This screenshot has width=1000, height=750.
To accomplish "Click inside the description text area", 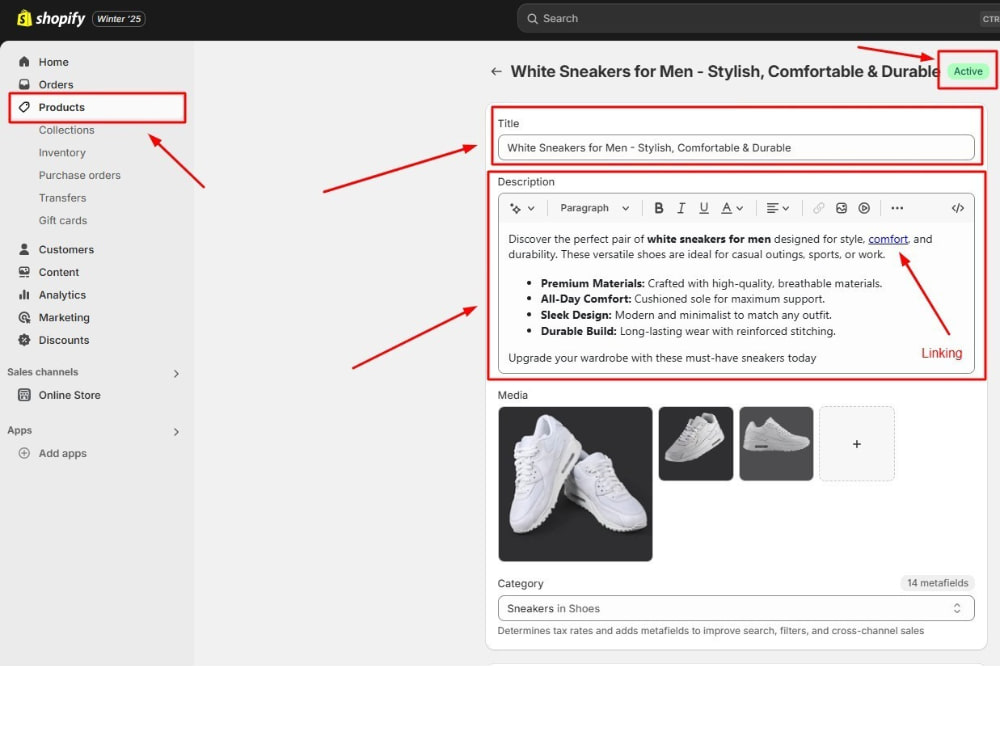I will click(x=736, y=298).
